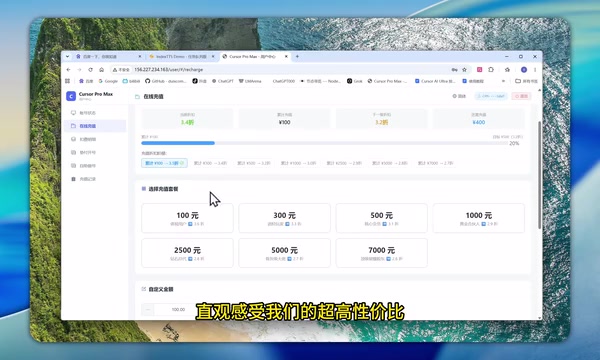Click the ¥500 → 3.2折 tier chip
The height and width of the screenshot is (360, 600).
pos(254,163)
